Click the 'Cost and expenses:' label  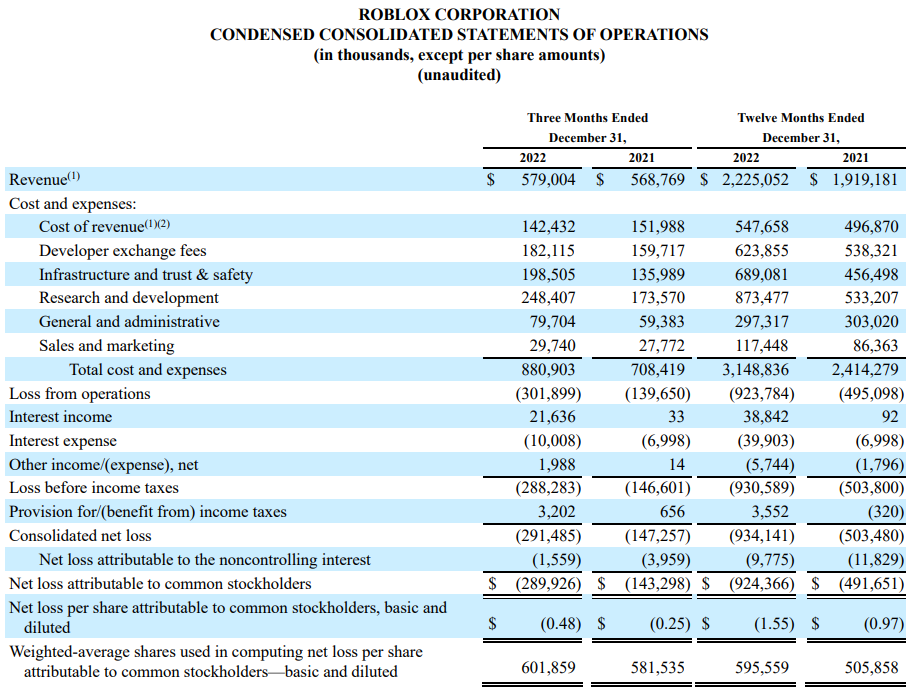(73, 204)
